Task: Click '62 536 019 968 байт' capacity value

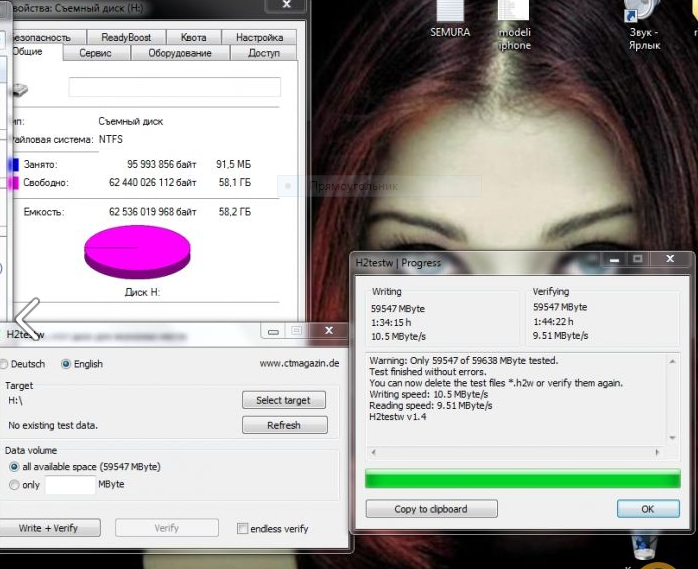Action: (x=153, y=211)
